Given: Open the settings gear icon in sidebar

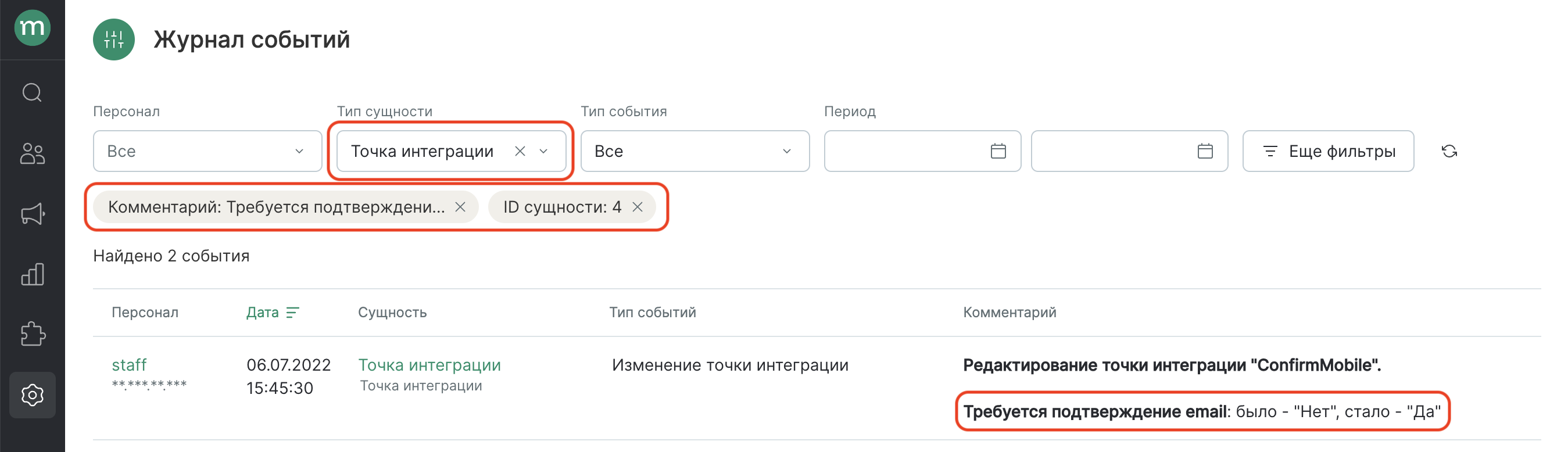Looking at the screenshot, I should point(33,395).
